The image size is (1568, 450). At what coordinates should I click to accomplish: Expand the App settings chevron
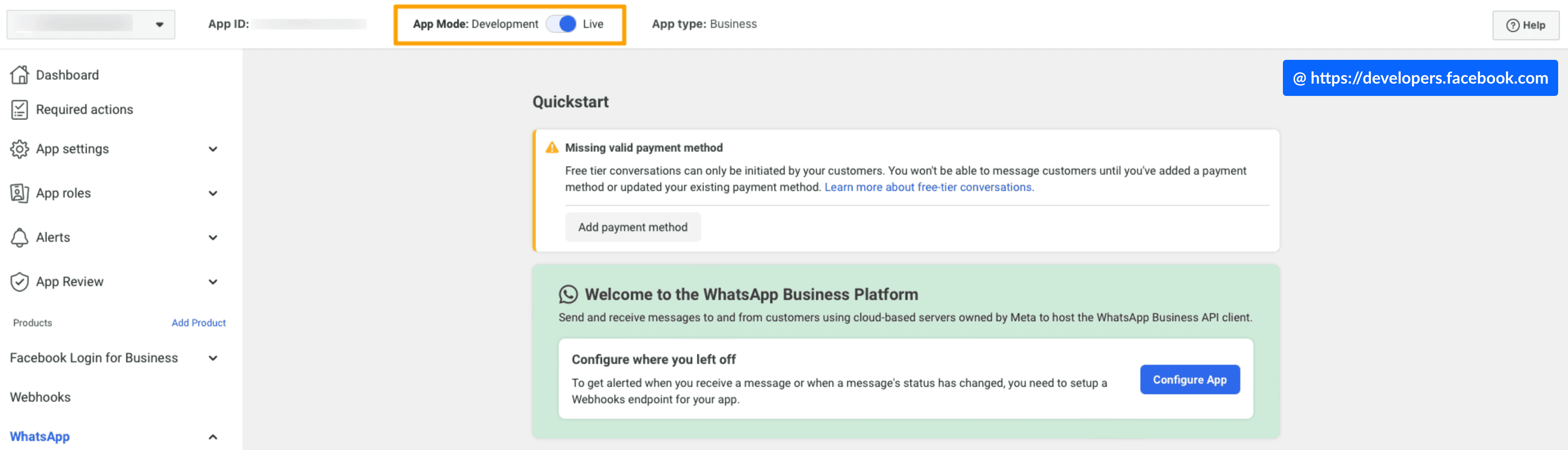click(x=213, y=149)
